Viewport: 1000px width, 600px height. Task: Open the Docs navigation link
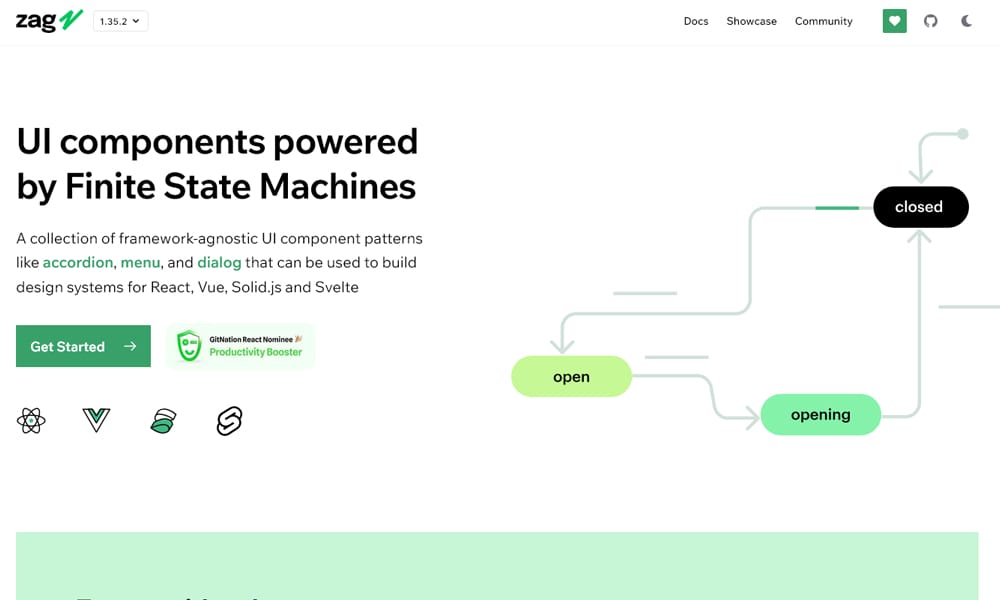696,21
